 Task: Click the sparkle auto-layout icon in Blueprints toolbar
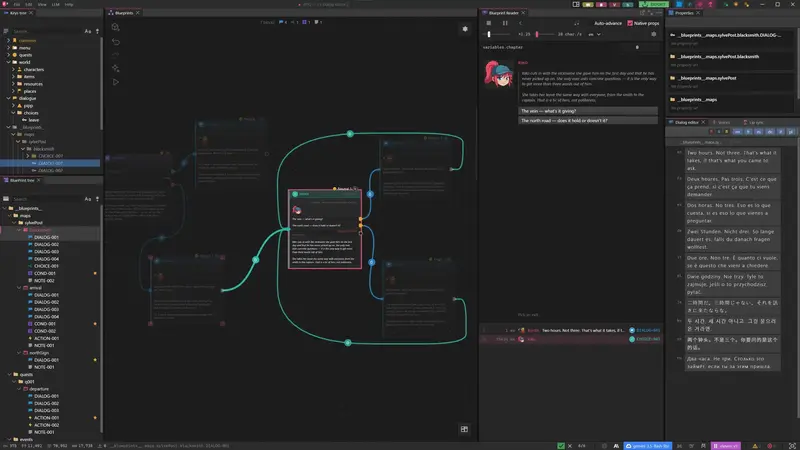pyautogui.click(x=116, y=68)
